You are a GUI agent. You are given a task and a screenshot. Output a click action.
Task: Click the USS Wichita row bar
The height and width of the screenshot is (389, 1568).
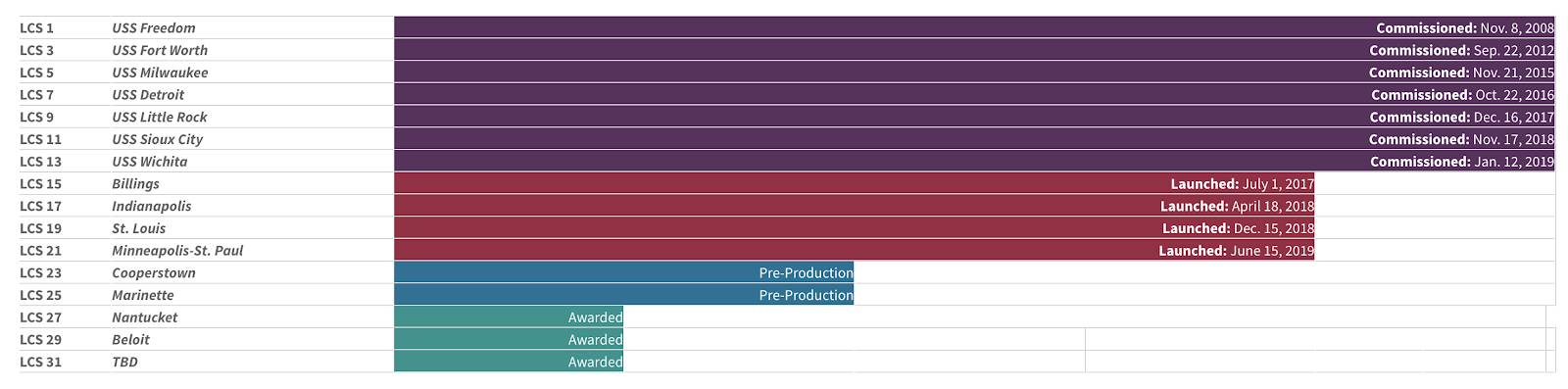click(974, 161)
